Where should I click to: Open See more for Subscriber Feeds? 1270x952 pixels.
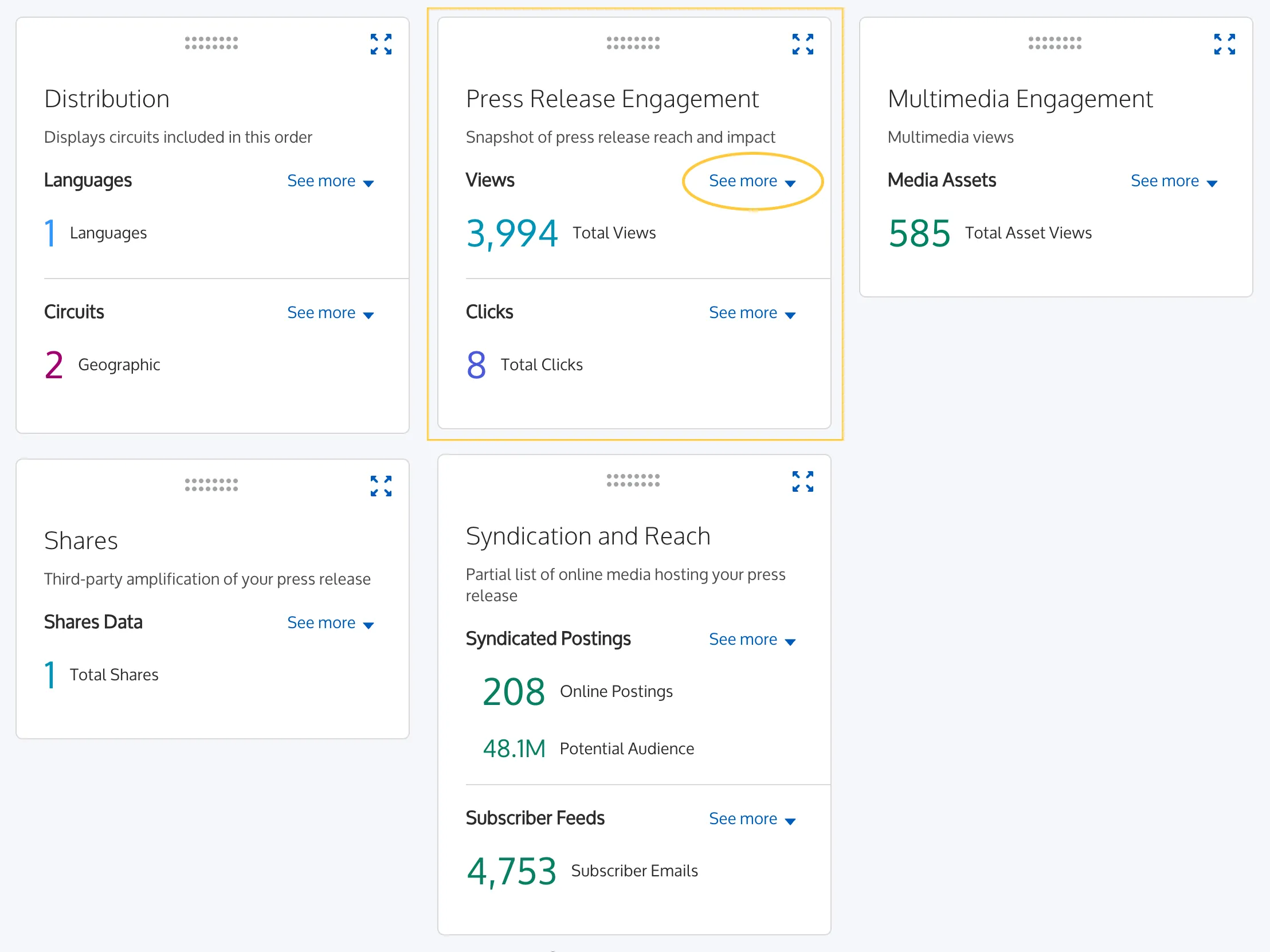752,819
